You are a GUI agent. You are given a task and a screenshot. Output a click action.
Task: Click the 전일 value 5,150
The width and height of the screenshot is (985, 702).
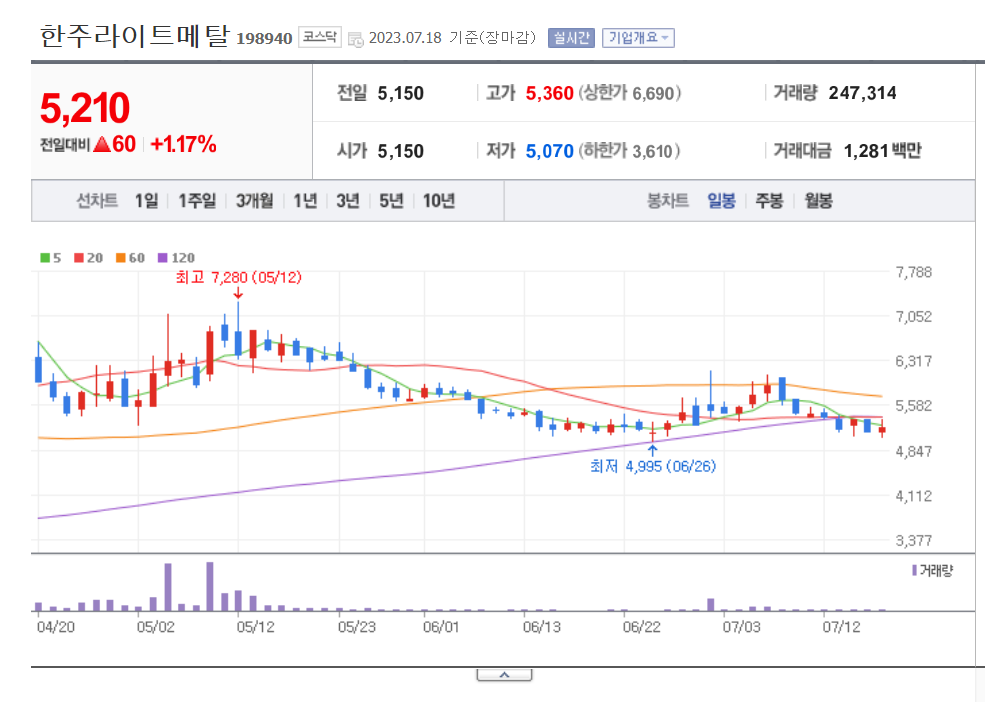401,94
